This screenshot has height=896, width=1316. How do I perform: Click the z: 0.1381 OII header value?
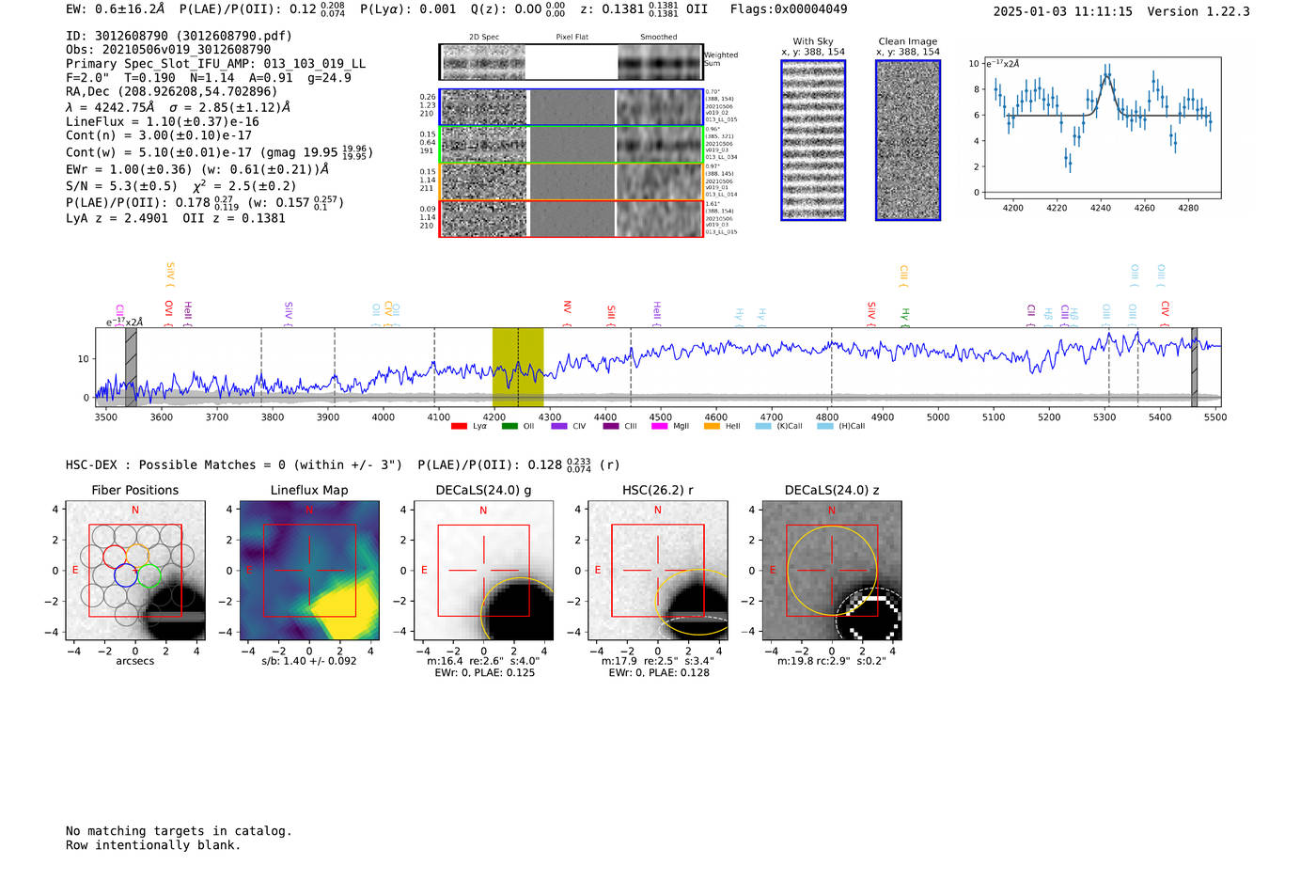[644, 8]
